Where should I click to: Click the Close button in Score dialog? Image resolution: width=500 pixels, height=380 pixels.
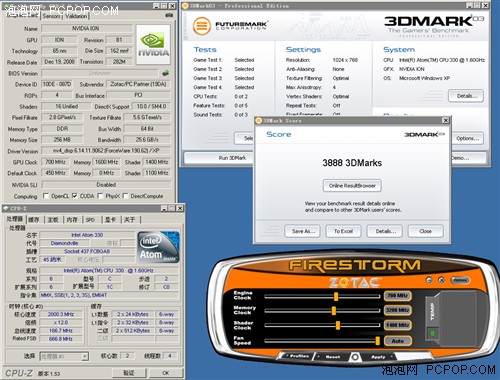(x=426, y=231)
